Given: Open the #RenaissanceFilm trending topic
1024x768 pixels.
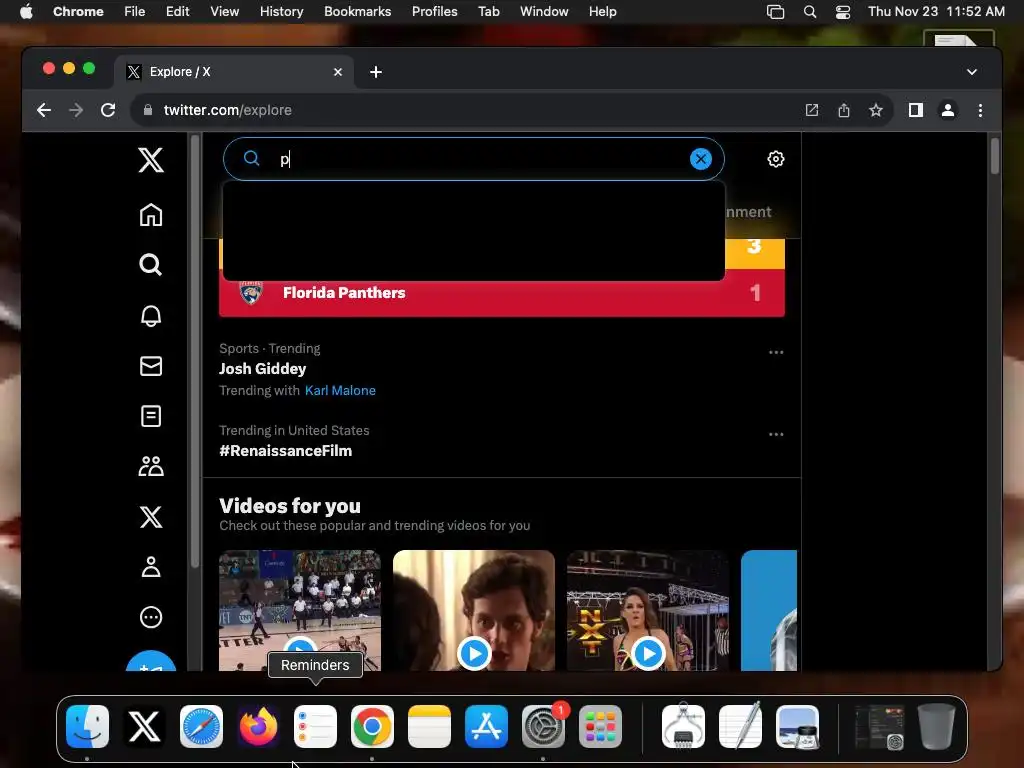Looking at the screenshot, I should (285, 451).
